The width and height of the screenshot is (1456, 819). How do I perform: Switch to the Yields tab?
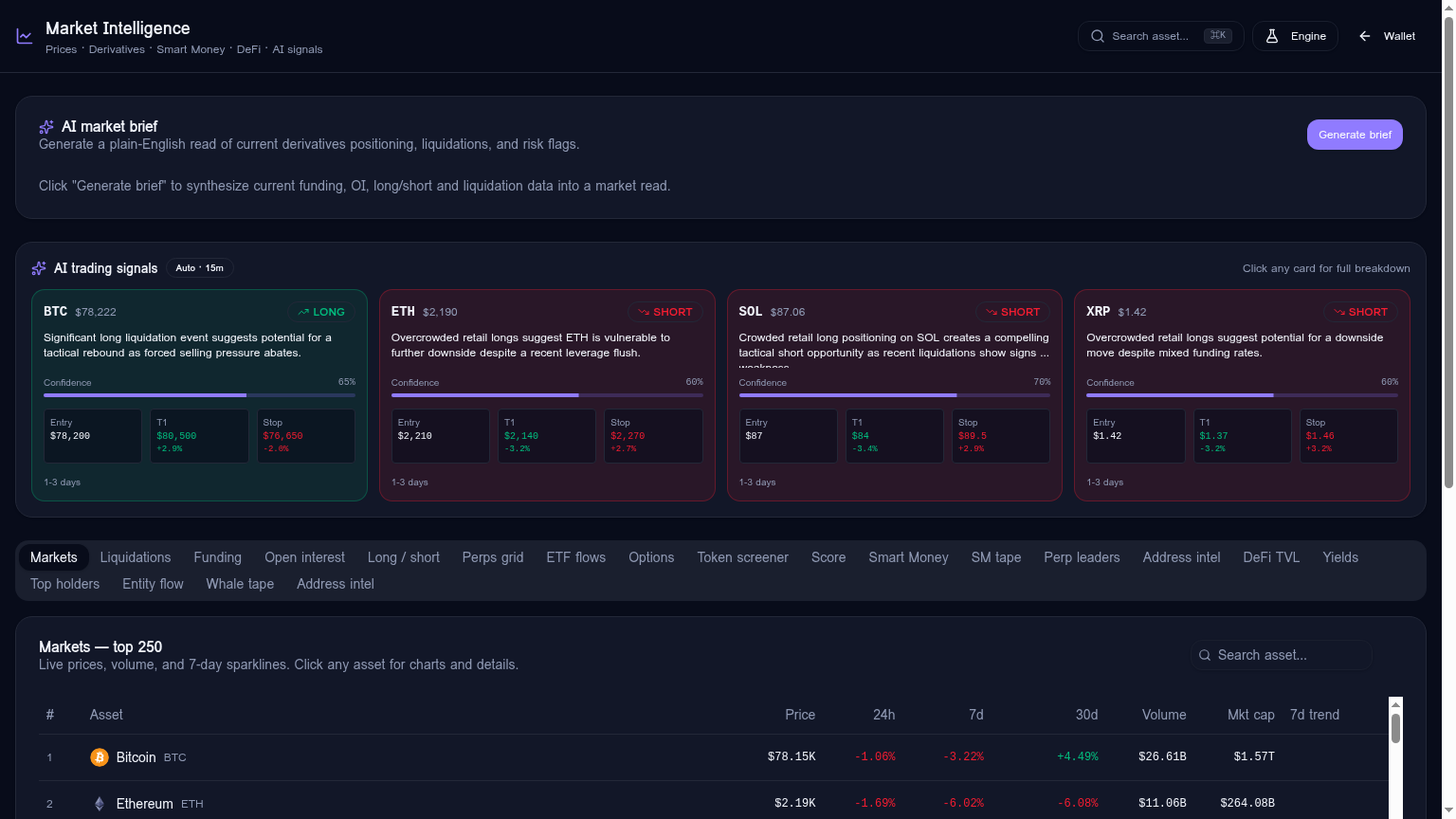1340,557
